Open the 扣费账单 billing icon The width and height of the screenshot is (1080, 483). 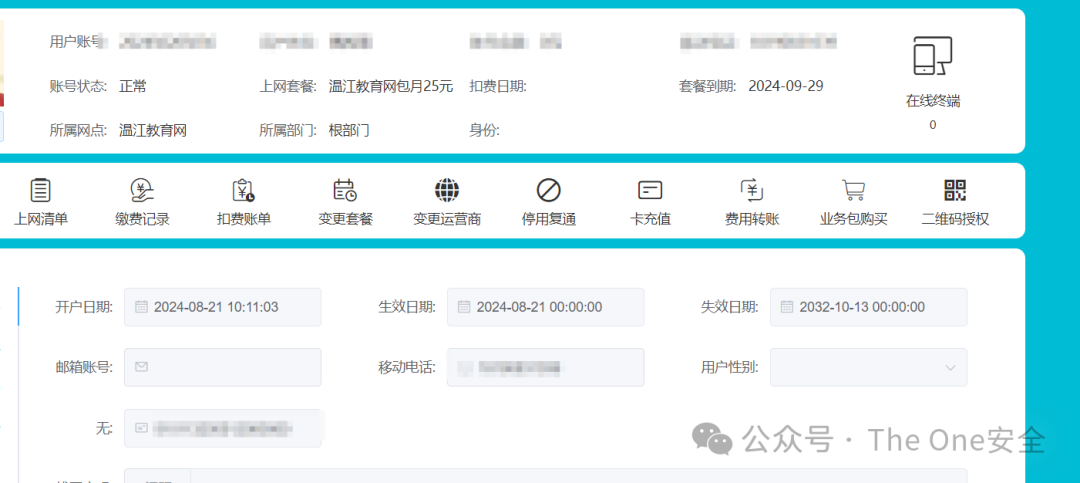coord(244,189)
